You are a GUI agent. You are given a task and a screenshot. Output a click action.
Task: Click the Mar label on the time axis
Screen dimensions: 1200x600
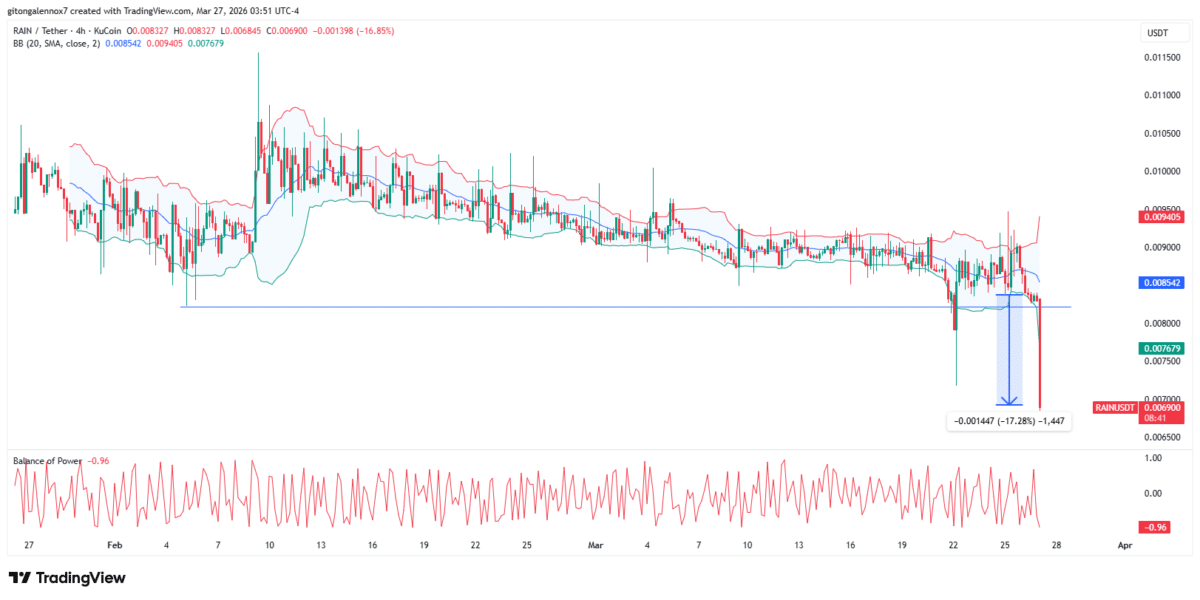595,545
